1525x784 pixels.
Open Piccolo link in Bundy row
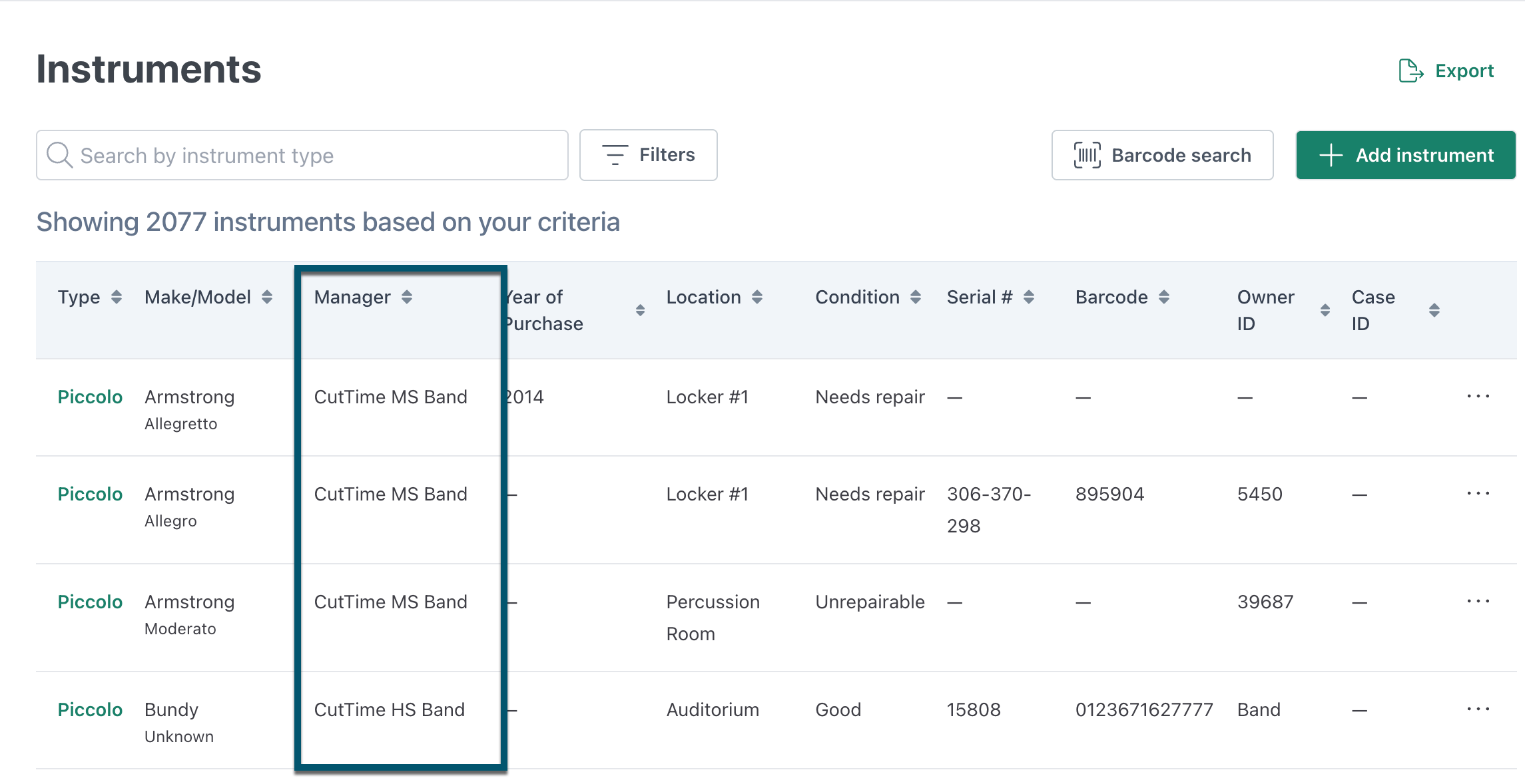pyautogui.click(x=90, y=709)
